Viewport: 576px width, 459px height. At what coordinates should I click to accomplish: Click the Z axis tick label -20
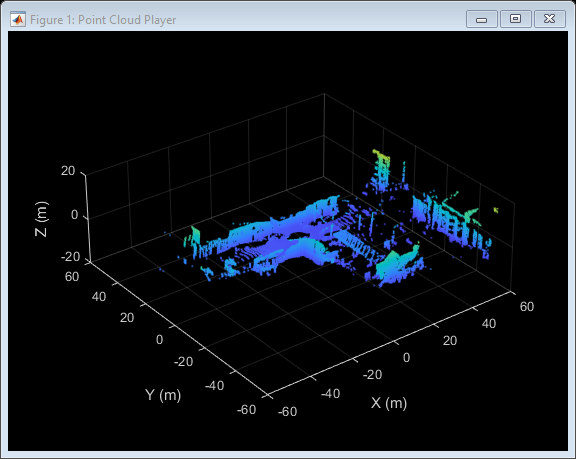pos(71,256)
